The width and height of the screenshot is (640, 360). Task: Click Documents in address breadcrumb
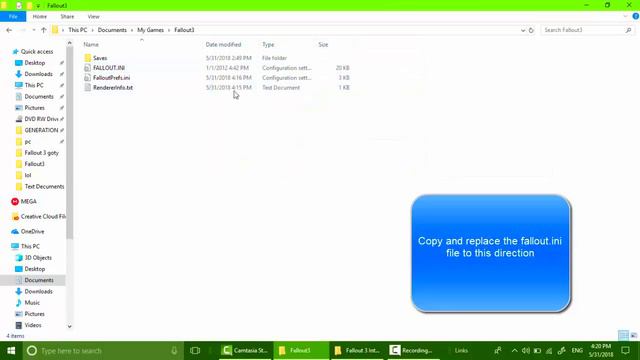tap(112, 30)
